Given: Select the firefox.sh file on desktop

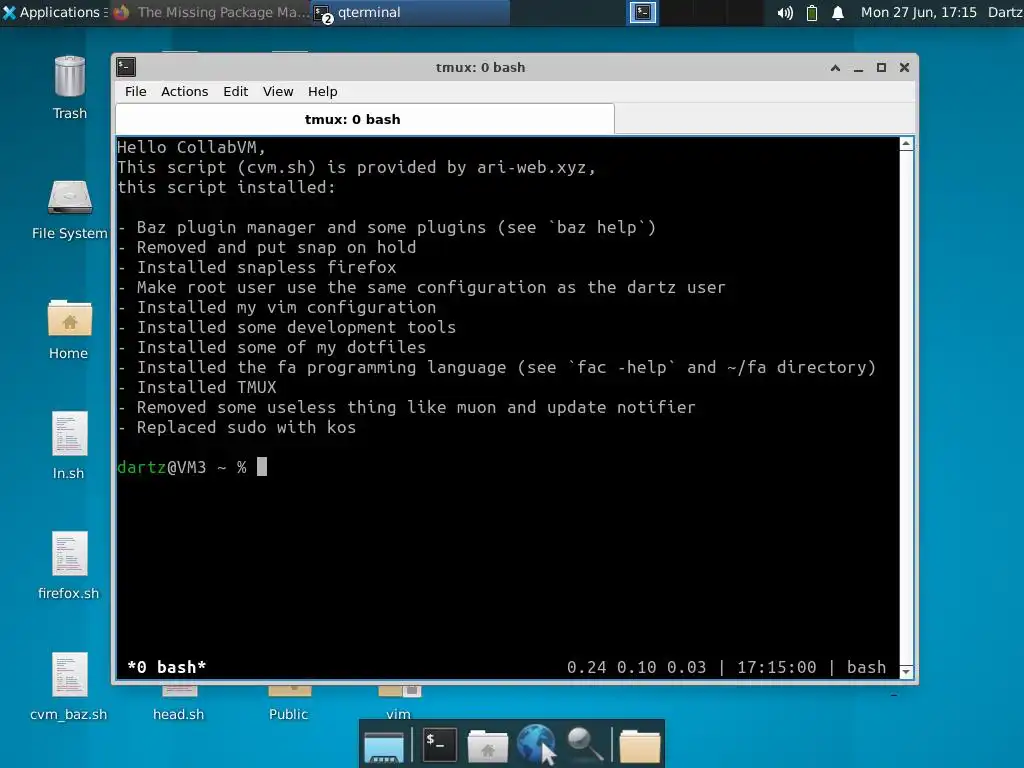Looking at the screenshot, I should pyautogui.click(x=69, y=554).
